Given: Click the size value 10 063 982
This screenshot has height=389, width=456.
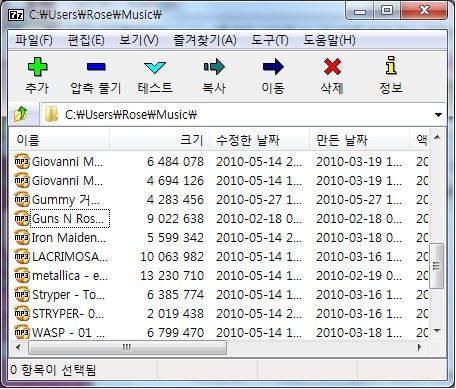Looking at the screenshot, I should (x=172, y=257).
